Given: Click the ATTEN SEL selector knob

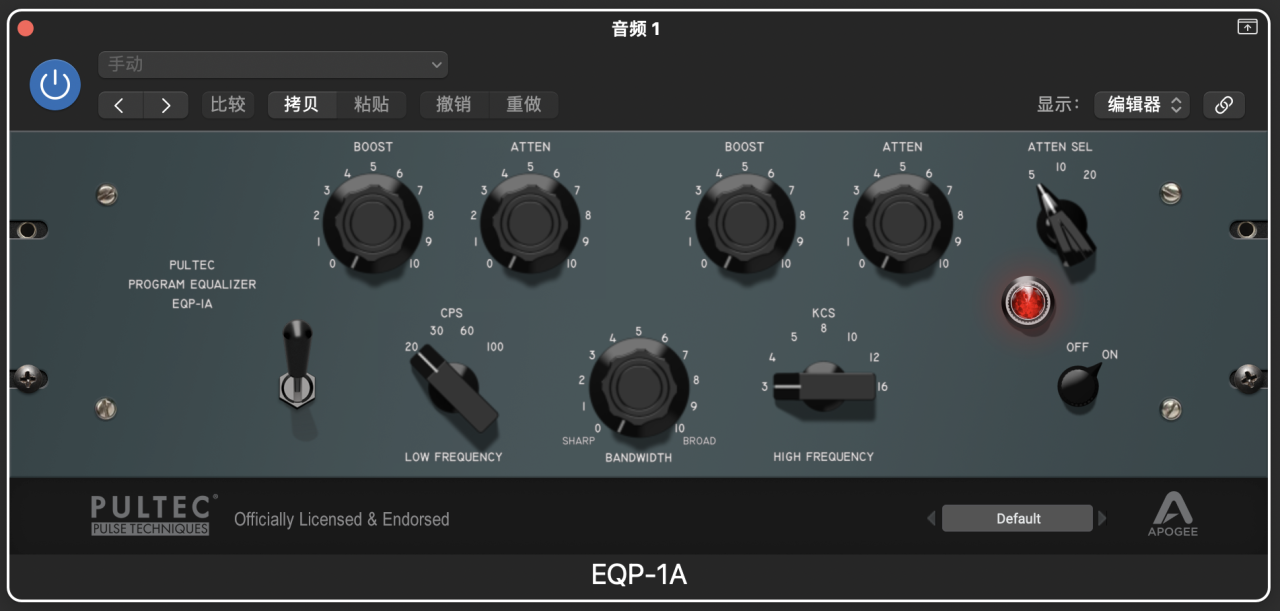Looking at the screenshot, I should (1065, 225).
